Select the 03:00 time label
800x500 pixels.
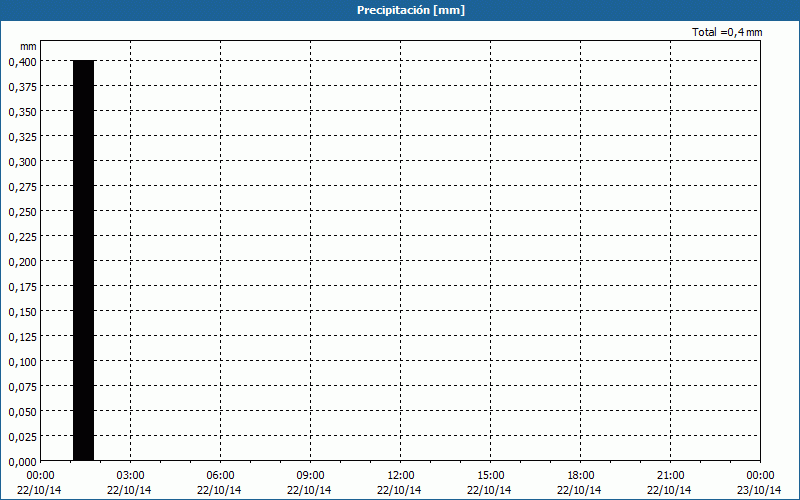tap(130, 476)
